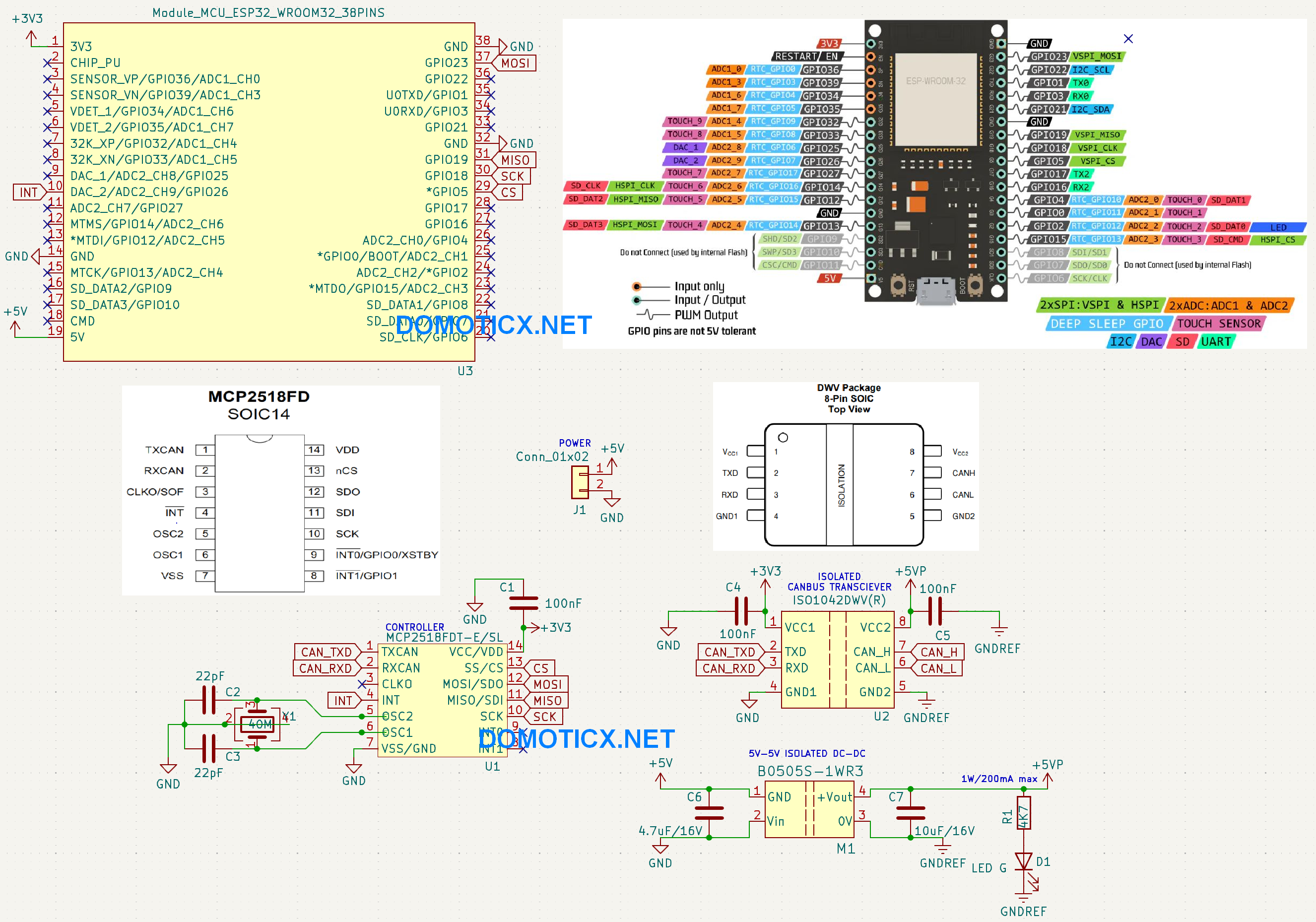Select the MOSI label at ESP32 pin 37
The height and width of the screenshot is (922, 1316).
click(x=515, y=63)
